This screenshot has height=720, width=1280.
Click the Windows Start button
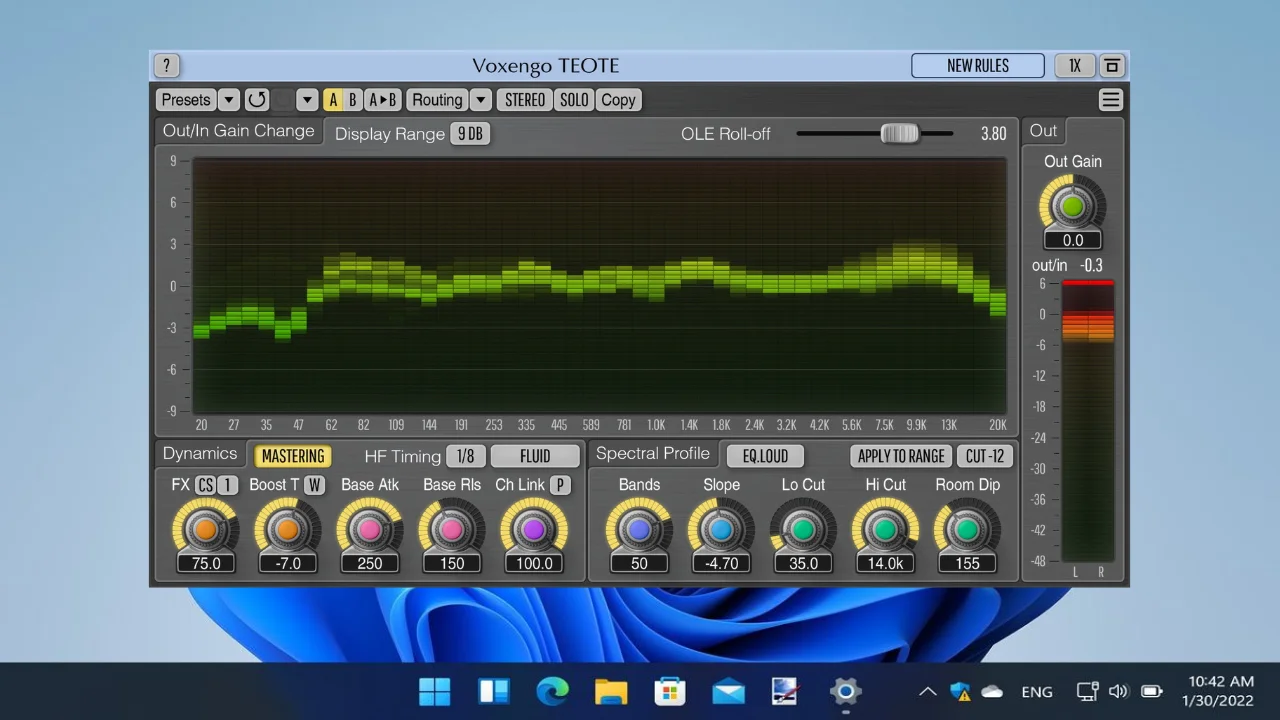click(x=435, y=691)
